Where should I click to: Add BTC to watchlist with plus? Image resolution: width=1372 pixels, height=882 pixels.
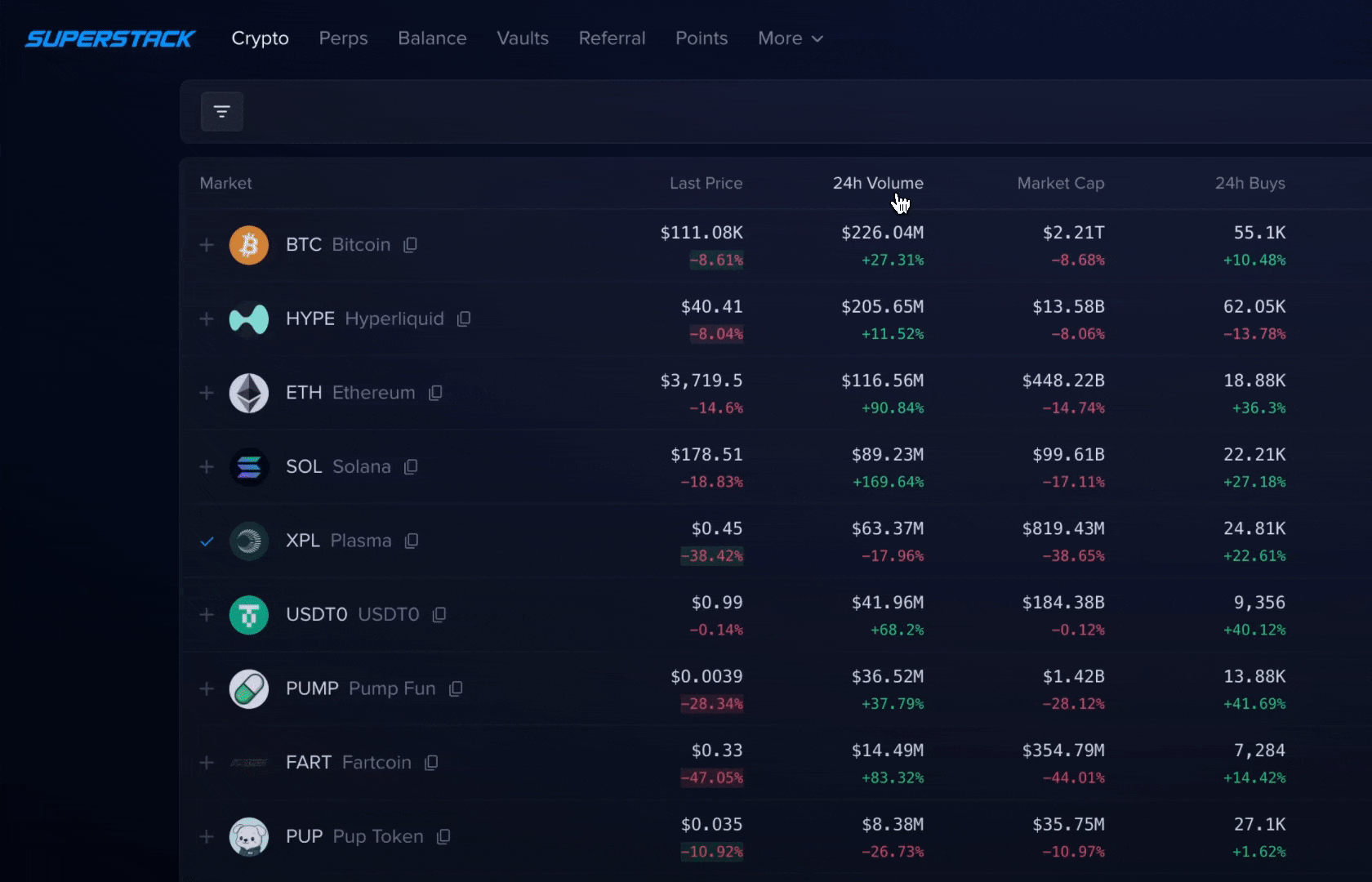click(x=207, y=245)
